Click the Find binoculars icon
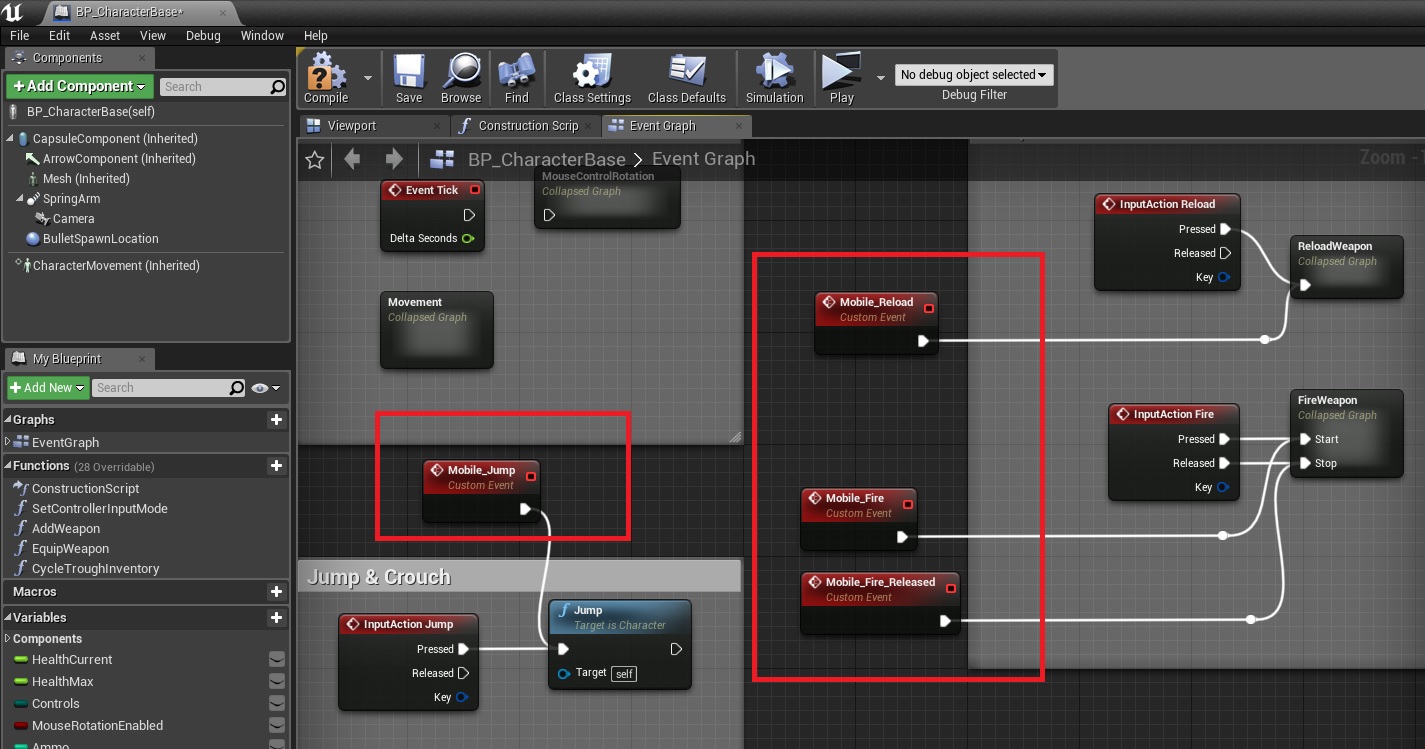The height and width of the screenshot is (749, 1425). point(516,74)
